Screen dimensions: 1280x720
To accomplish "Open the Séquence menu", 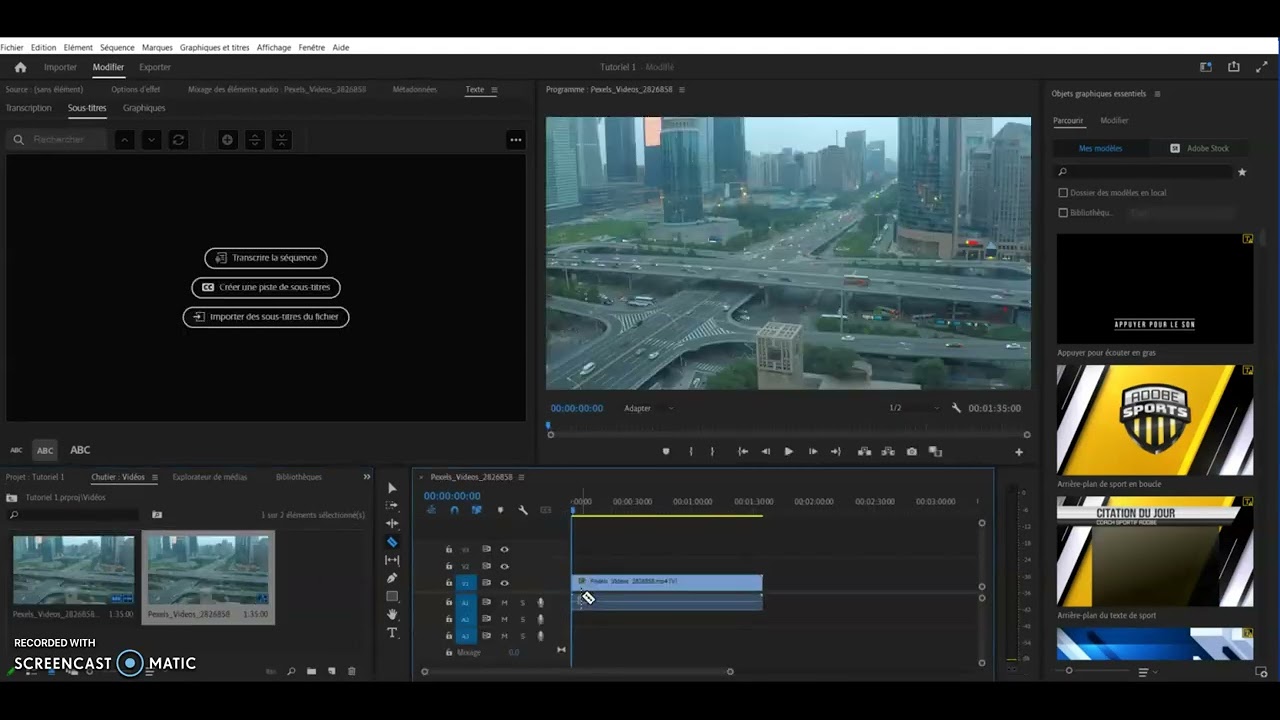I will 117,47.
